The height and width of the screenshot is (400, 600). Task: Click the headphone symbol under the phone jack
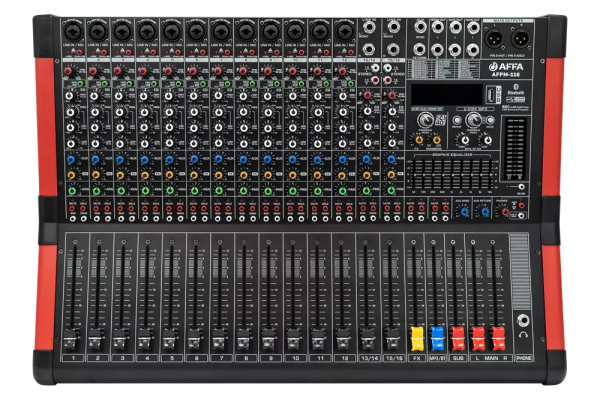pyautogui.click(x=523, y=335)
